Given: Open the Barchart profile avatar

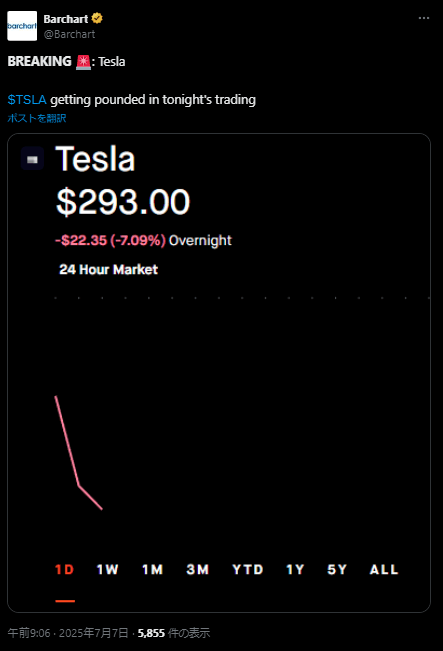Looking at the screenshot, I should tap(22, 26).
